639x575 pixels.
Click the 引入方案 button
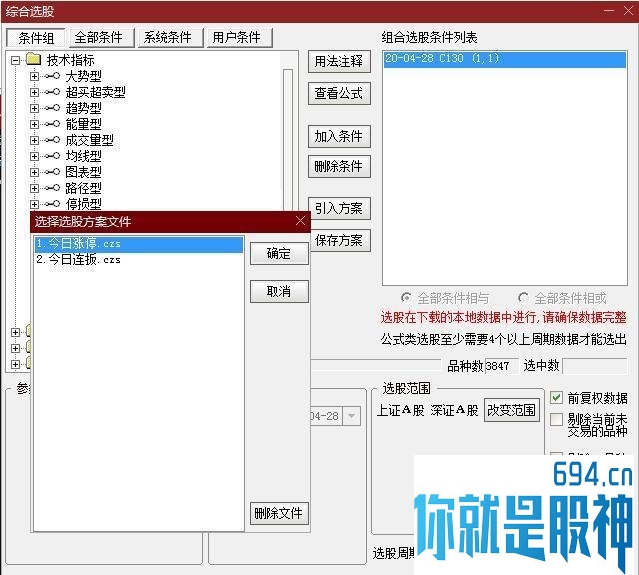(x=339, y=208)
